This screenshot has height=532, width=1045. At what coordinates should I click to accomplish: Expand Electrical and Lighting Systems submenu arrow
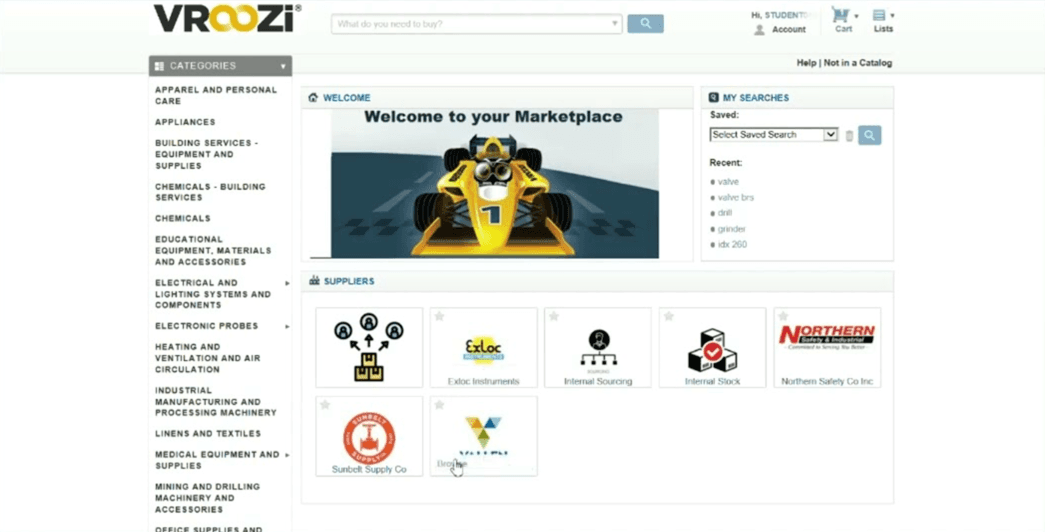(288, 283)
